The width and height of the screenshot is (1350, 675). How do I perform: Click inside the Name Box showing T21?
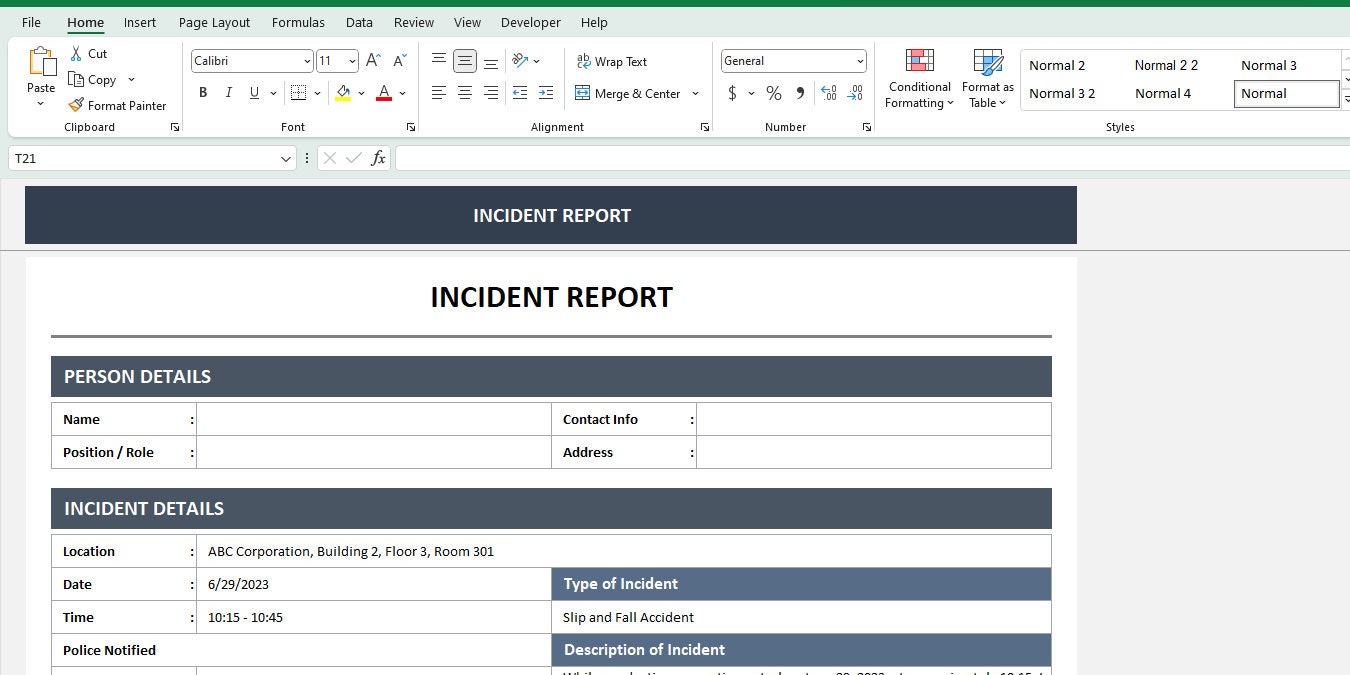[x=140, y=158]
